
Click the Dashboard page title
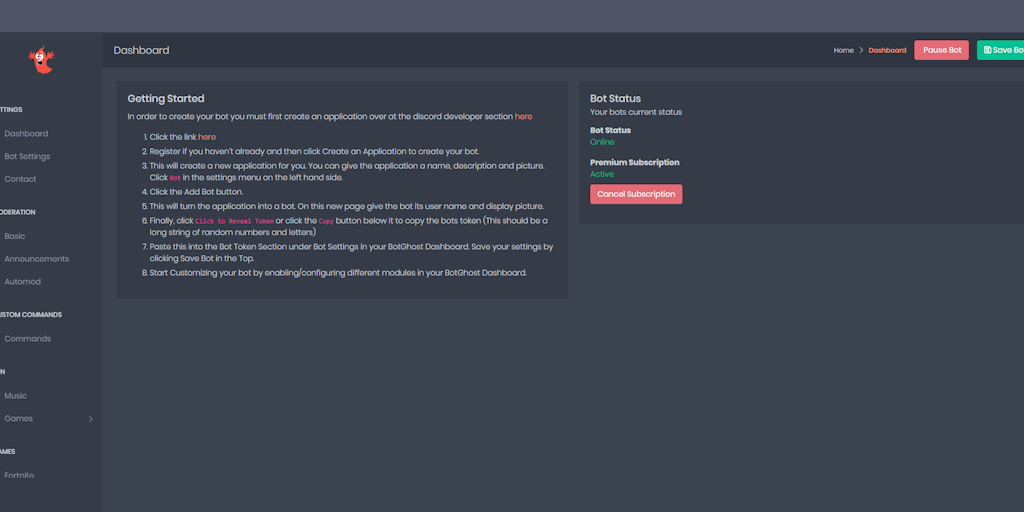[x=141, y=50]
